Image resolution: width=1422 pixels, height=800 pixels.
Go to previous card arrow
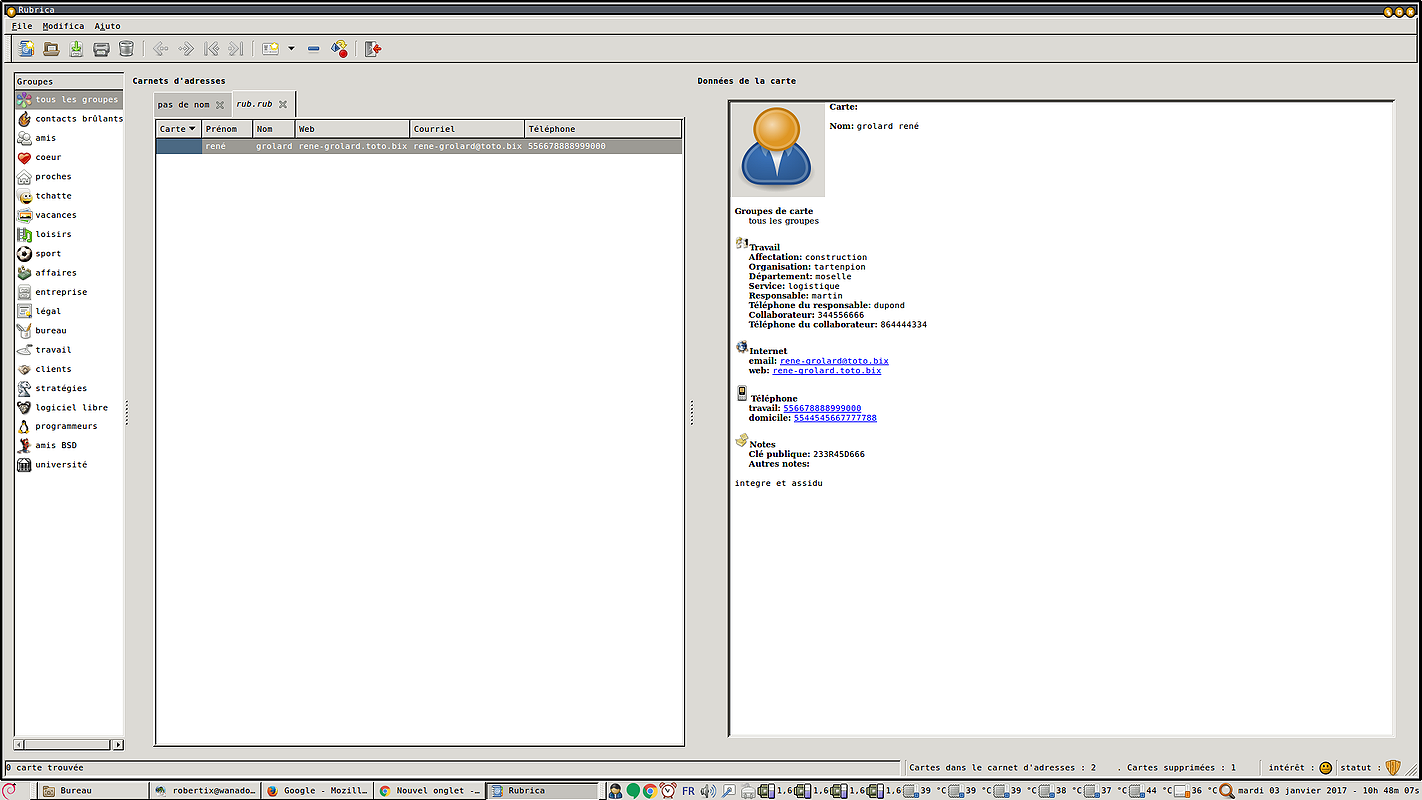pos(160,48)
